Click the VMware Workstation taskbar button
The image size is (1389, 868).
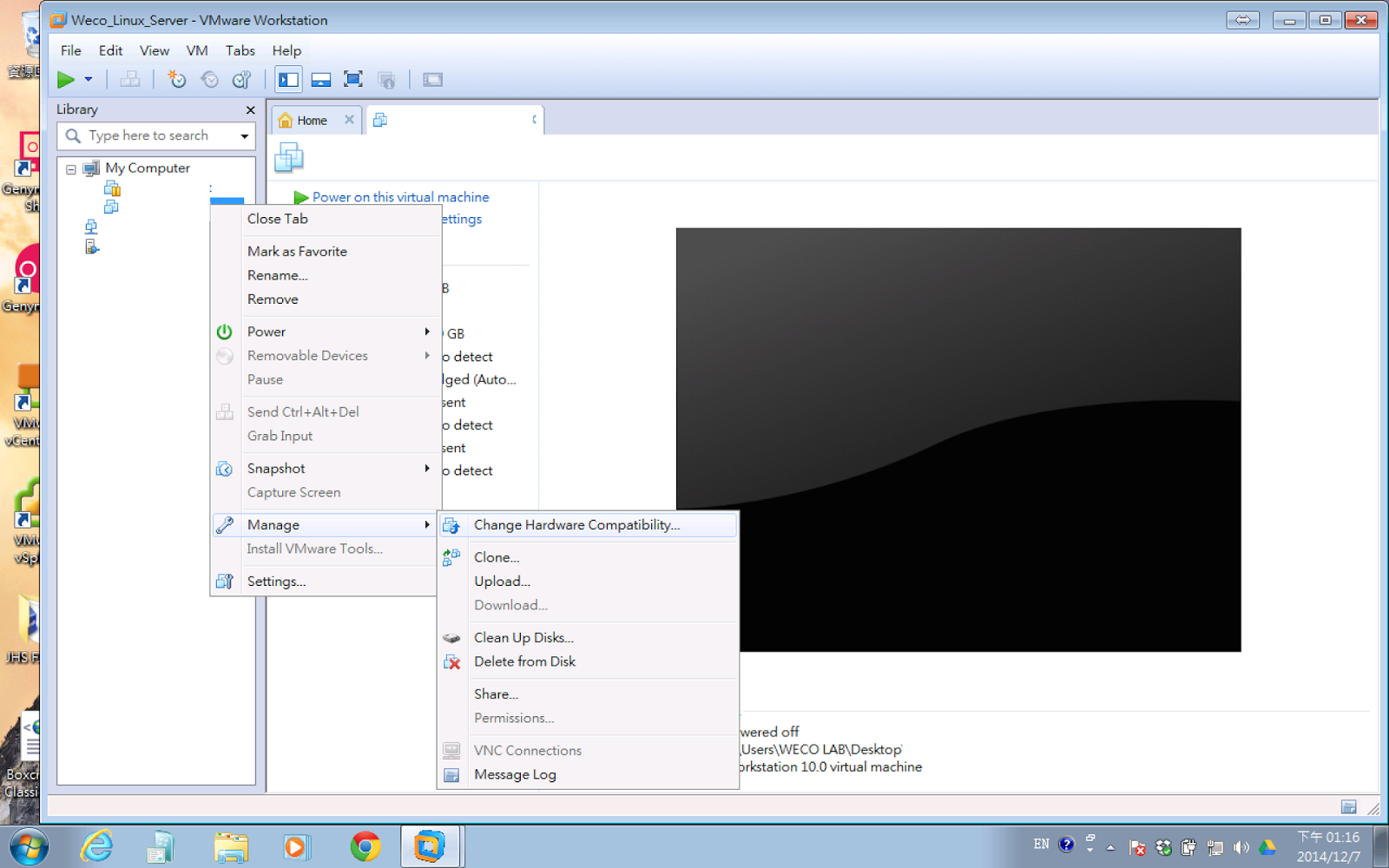[431, 846]
